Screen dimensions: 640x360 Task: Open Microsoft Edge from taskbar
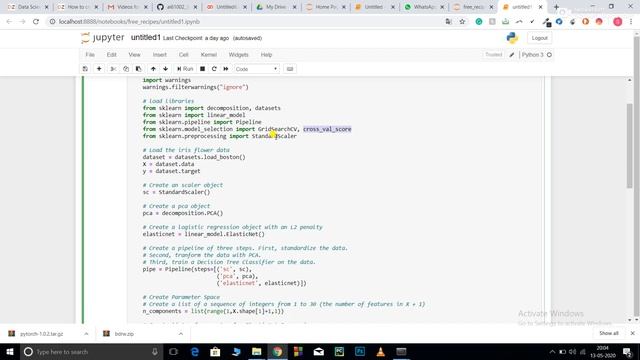(x=195, y=351)
